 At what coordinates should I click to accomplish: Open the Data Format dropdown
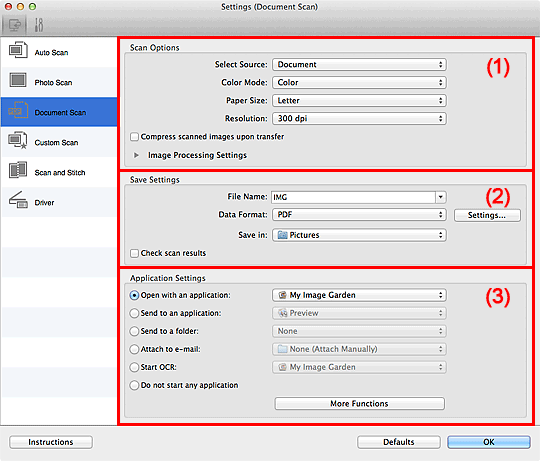tap(359, 214)
